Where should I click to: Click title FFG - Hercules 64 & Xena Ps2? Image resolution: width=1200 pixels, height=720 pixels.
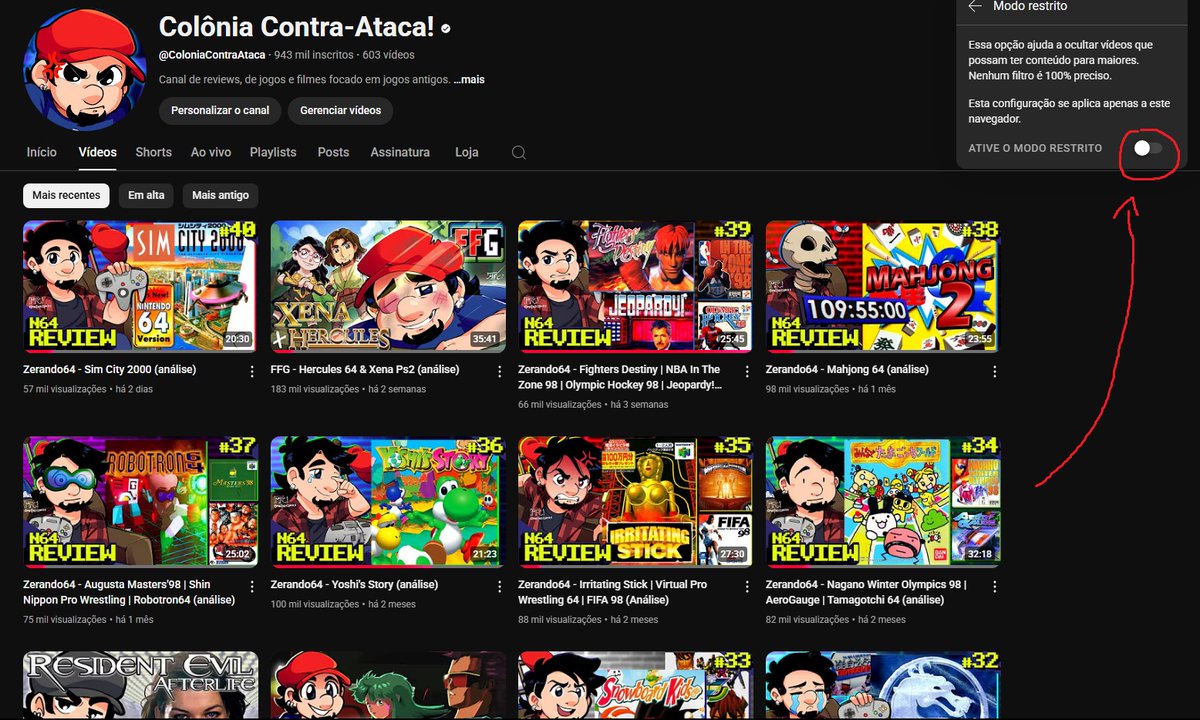pos(365,370)
